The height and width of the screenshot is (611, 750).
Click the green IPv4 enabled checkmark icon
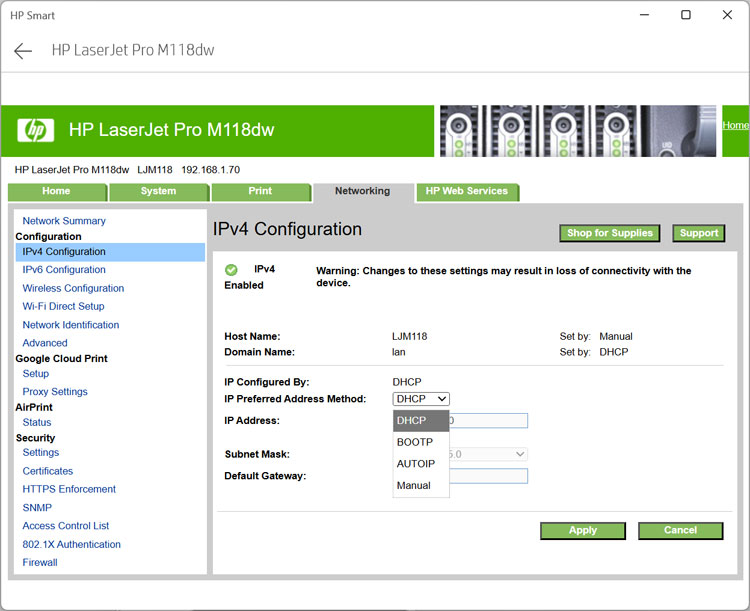pos(231,270)
